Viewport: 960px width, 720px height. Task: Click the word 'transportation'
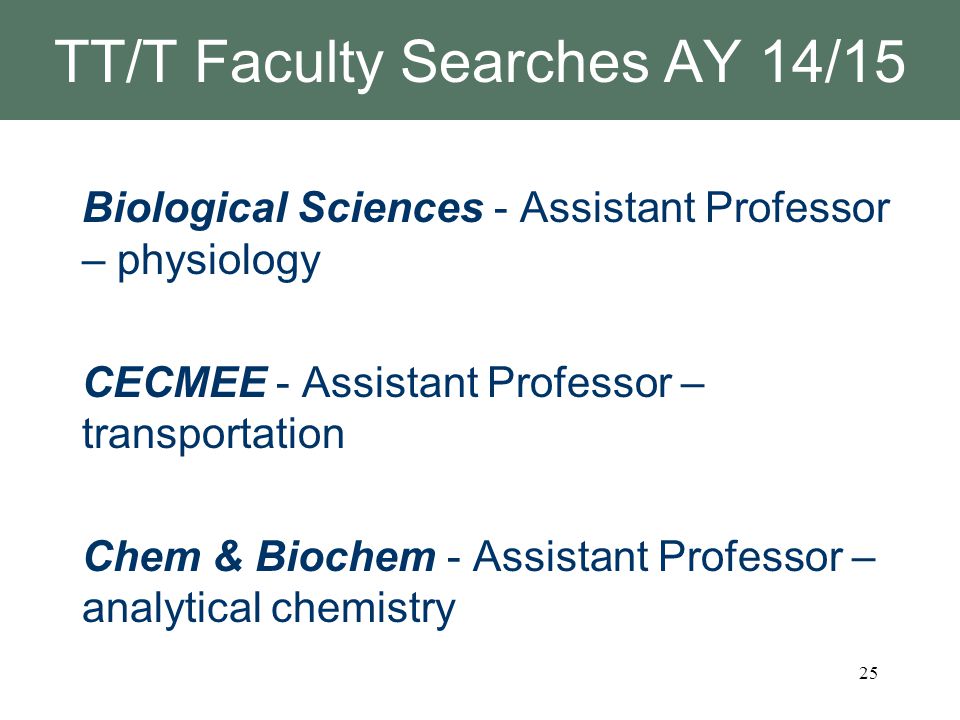coord(213,435)
